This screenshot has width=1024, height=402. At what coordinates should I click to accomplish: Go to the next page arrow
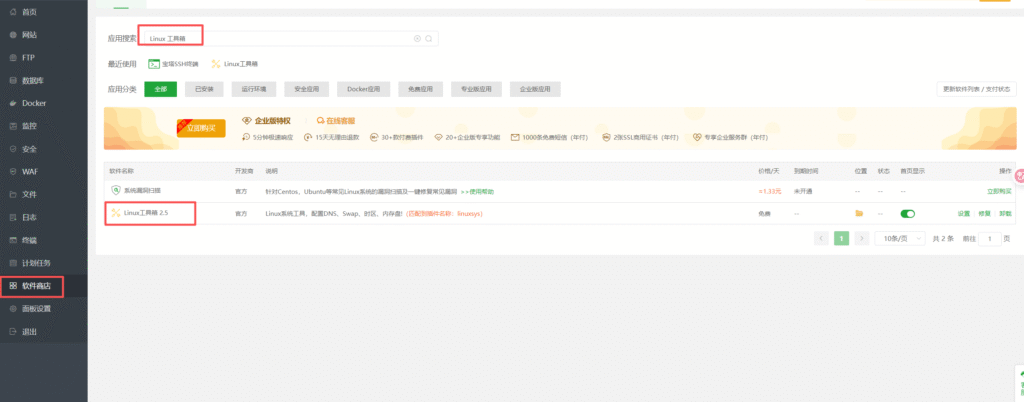tap(862, 239)
